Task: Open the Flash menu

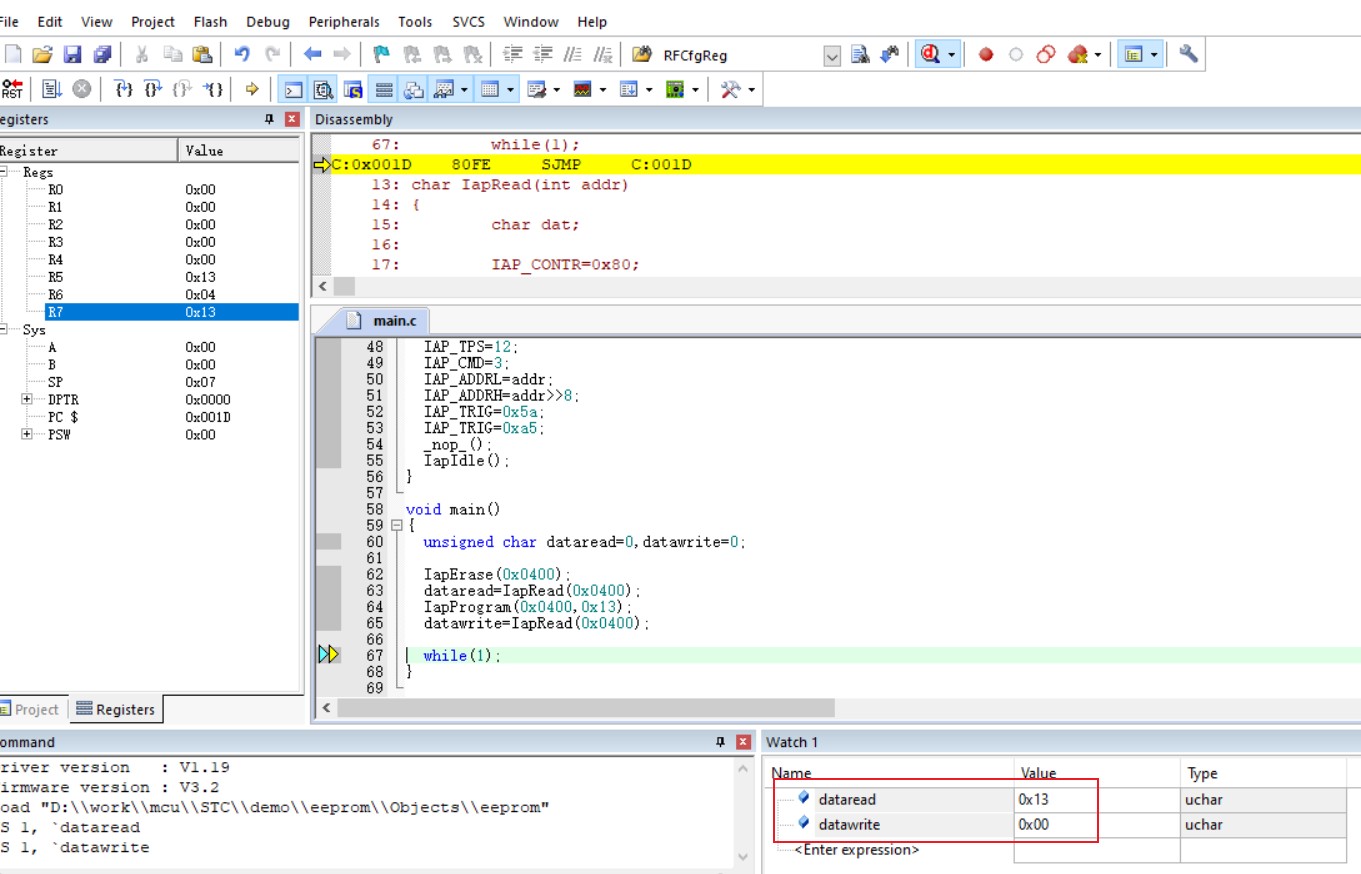Action: [x=211, y=21]
